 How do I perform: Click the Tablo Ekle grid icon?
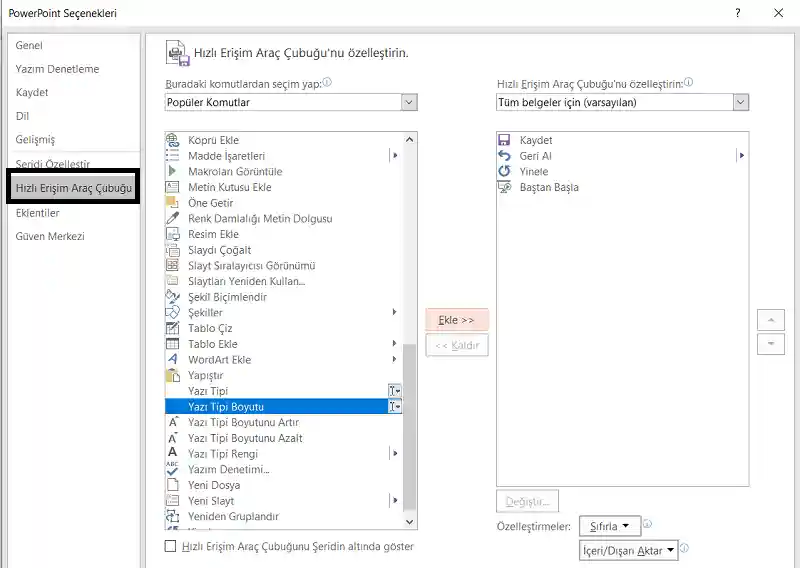pyautogui.click(x=173, y=344)
